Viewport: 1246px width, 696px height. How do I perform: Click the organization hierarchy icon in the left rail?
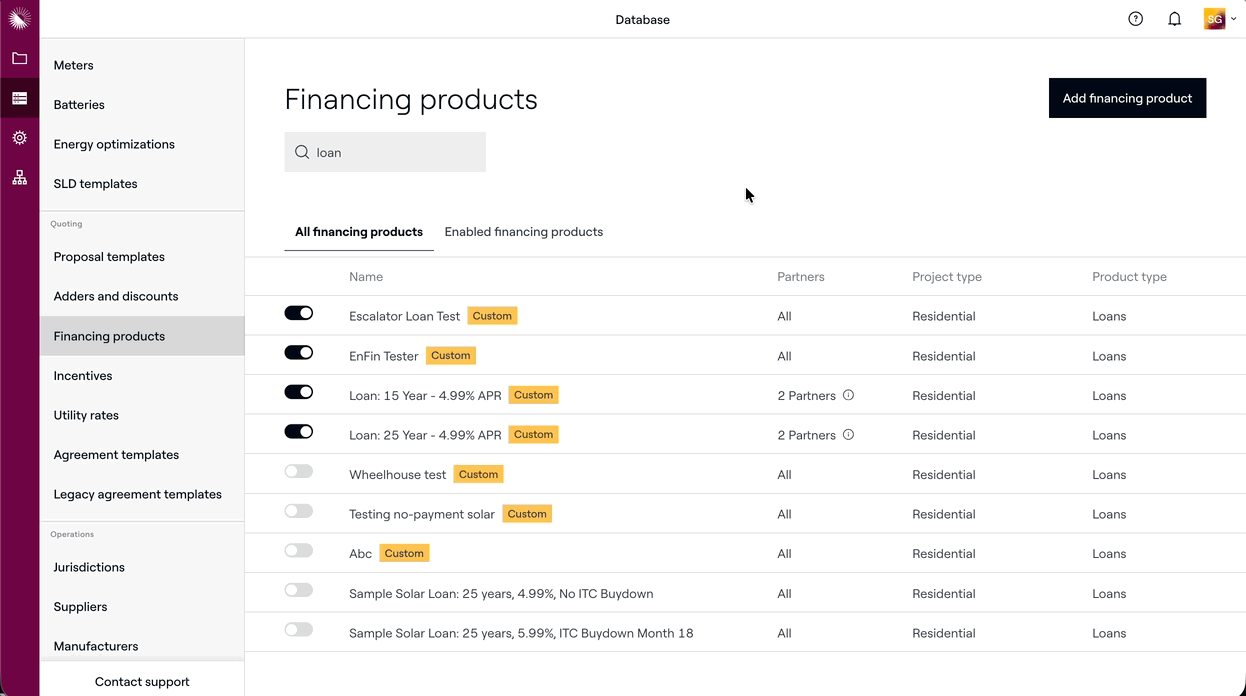tap(19, 178)
